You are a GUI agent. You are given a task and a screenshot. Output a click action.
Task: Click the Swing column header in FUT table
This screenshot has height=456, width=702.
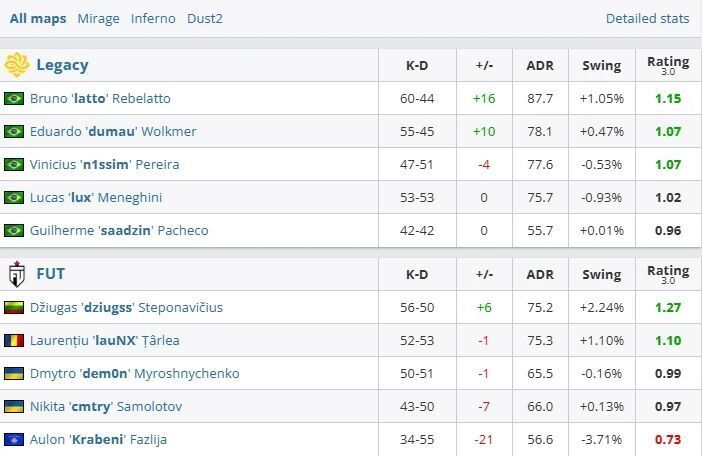point(601,274)
